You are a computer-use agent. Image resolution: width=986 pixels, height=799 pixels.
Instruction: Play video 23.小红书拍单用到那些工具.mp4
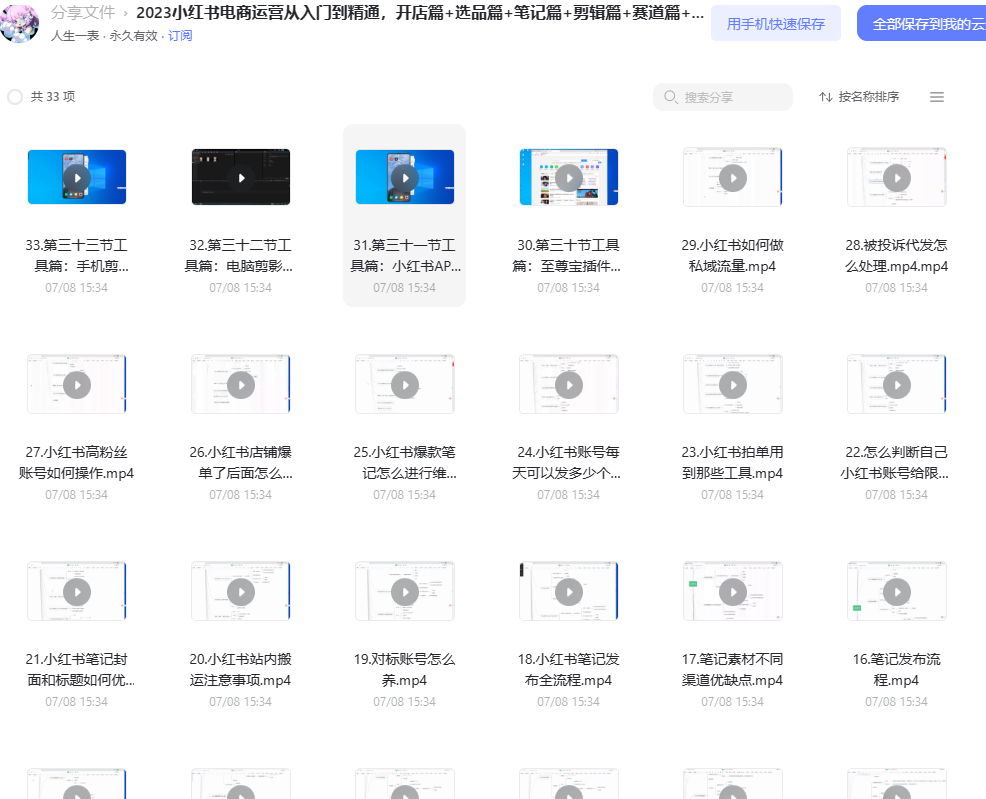(733, 384)
